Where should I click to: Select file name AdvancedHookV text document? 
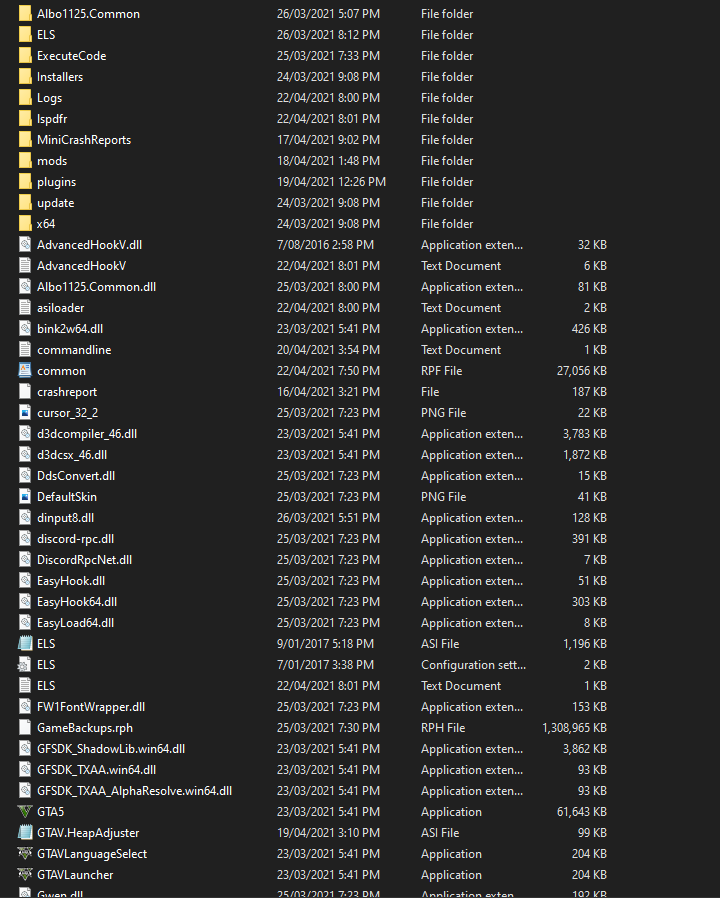(x=81, y=266)
